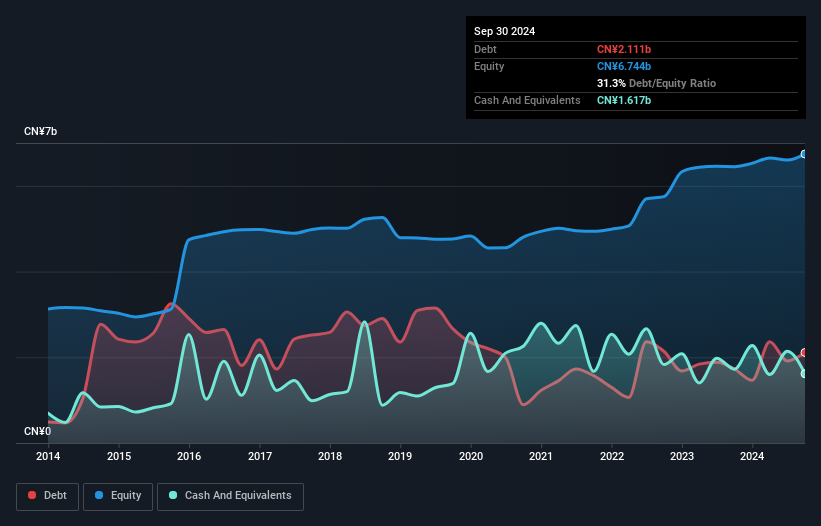
Task: Click the CN¥7b y-axis label
Action: 40,131
